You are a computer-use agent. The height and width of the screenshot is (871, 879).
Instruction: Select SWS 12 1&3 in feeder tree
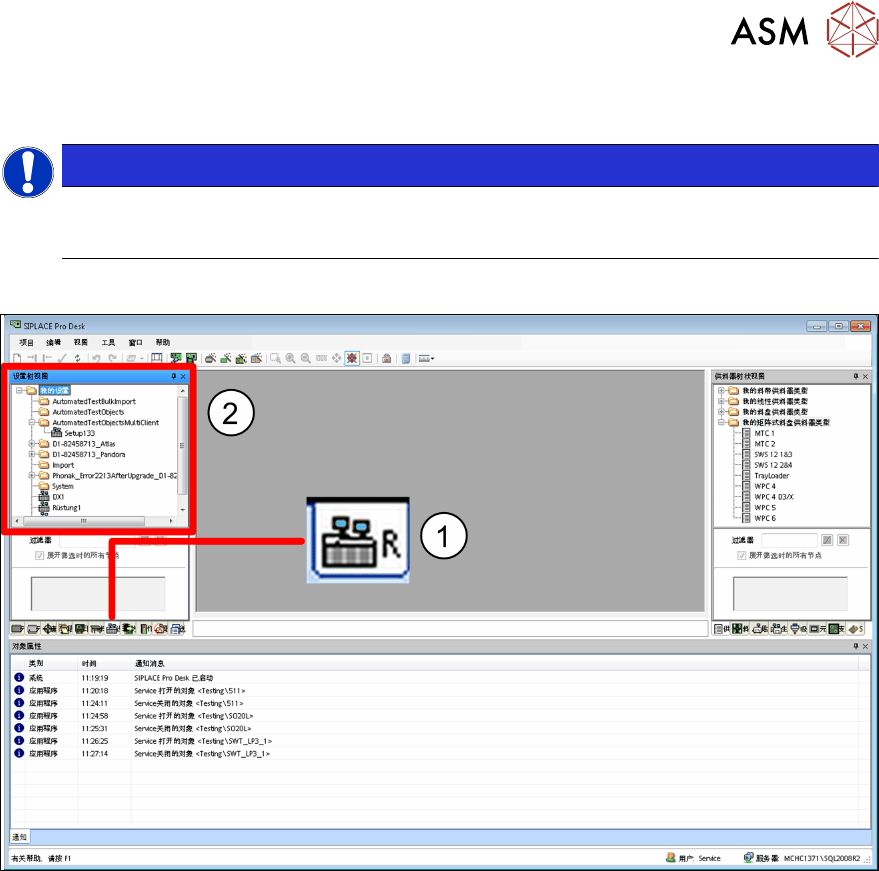tap(773, 454)
